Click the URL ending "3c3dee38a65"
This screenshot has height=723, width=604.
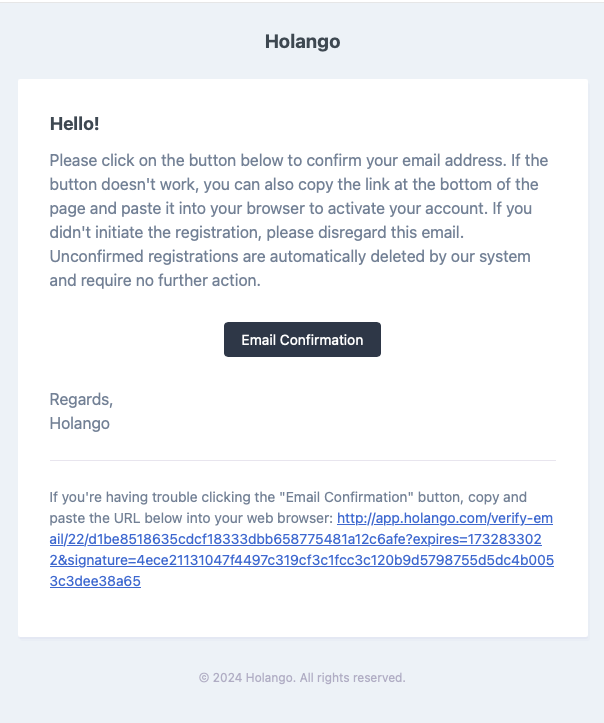pos(95,581)
